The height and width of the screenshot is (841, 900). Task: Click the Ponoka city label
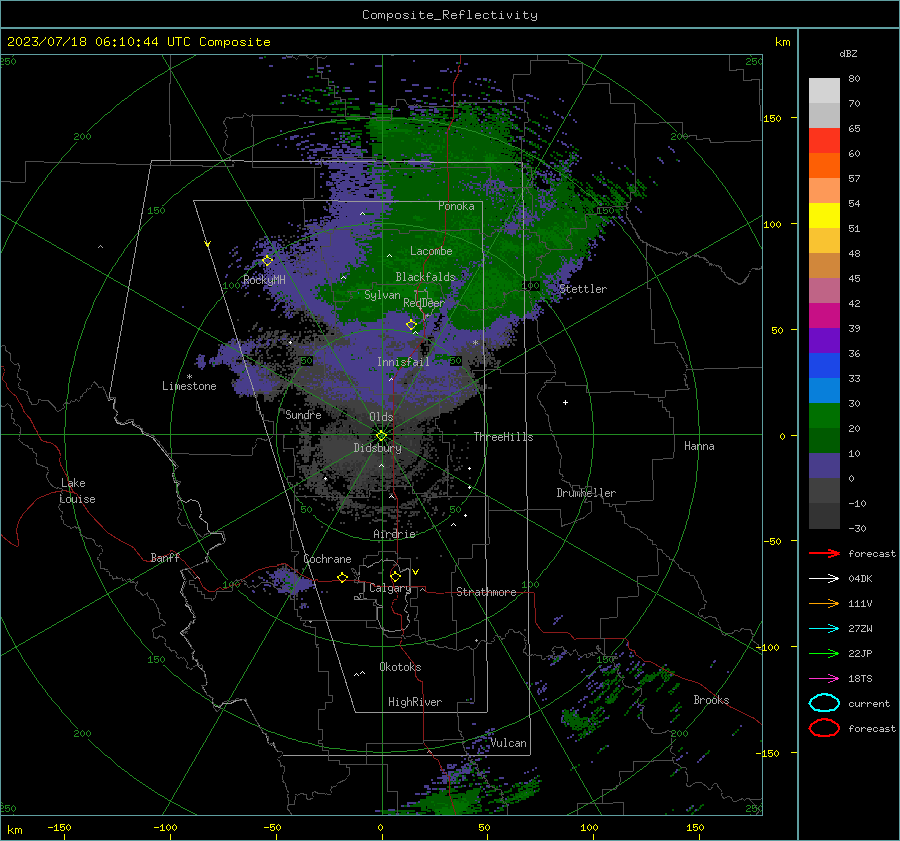456,206
